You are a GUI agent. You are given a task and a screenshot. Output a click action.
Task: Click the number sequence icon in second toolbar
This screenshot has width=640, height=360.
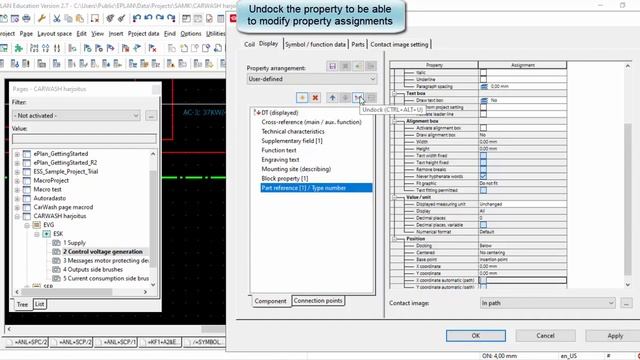pyautogui.click(x=34, y=49)
